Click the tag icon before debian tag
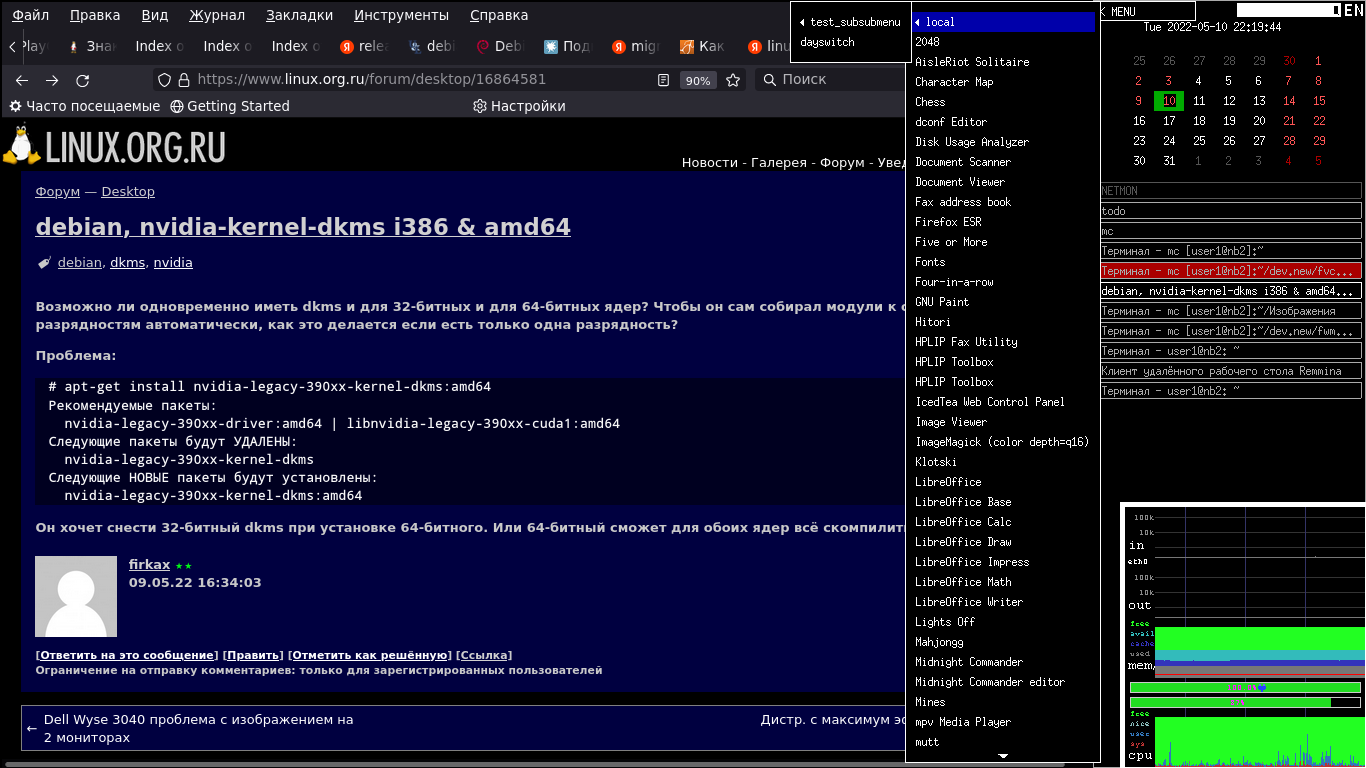Viewport: 1366px width, 768px height. [x=44, y=263]
